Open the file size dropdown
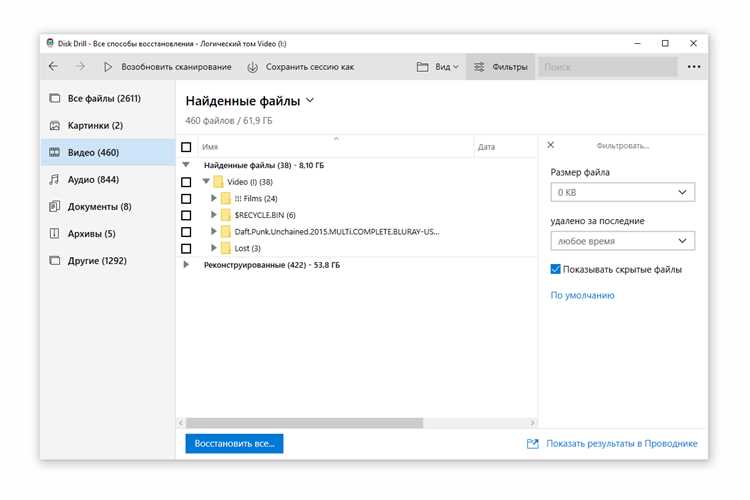 (x=622, y=192)
